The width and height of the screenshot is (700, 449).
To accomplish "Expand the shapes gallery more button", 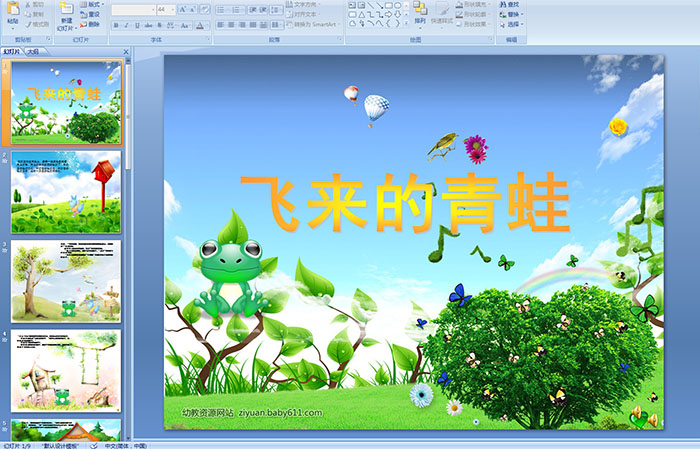I will (406, 23).
